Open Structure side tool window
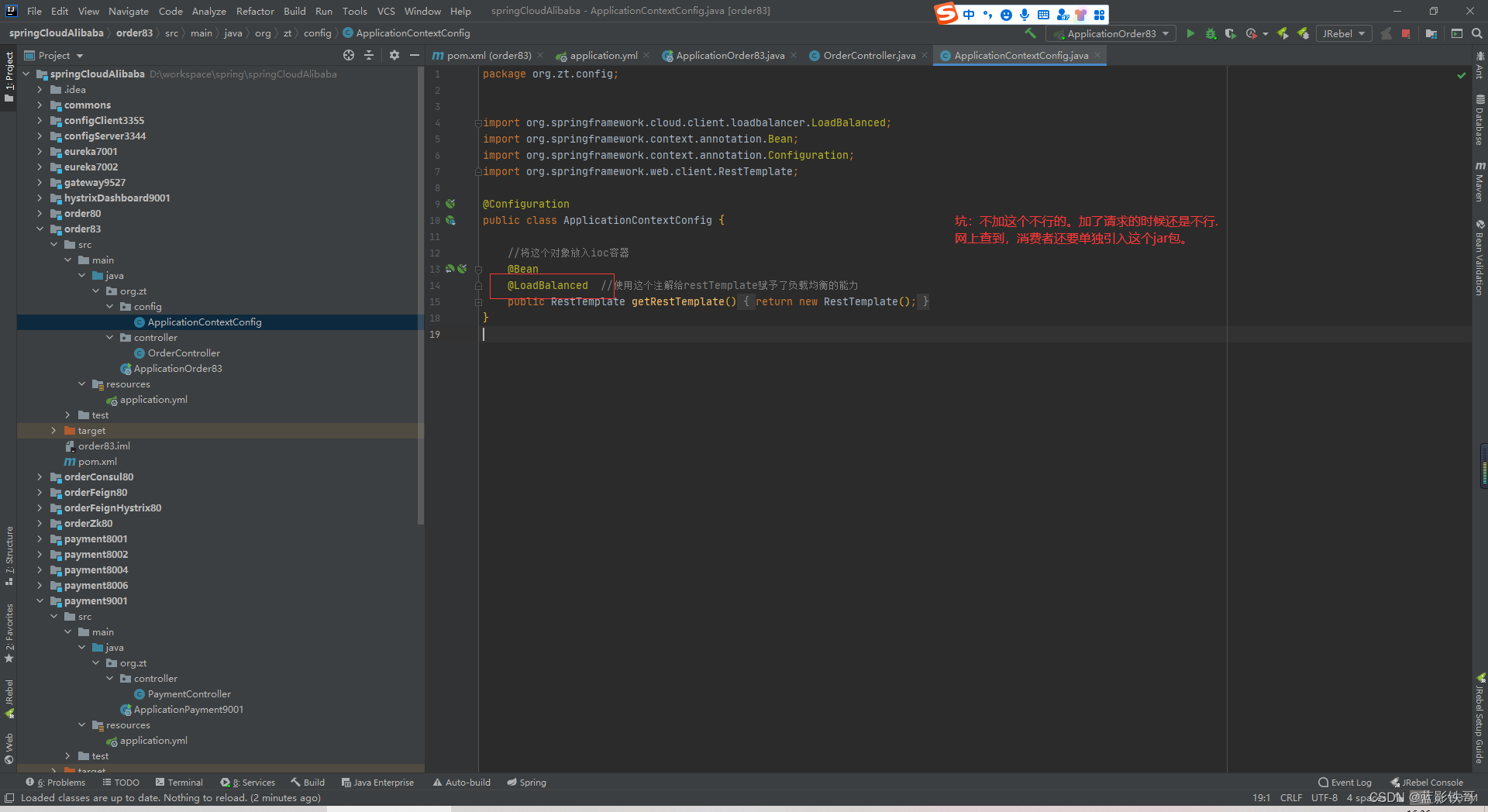 pos(9,555)
